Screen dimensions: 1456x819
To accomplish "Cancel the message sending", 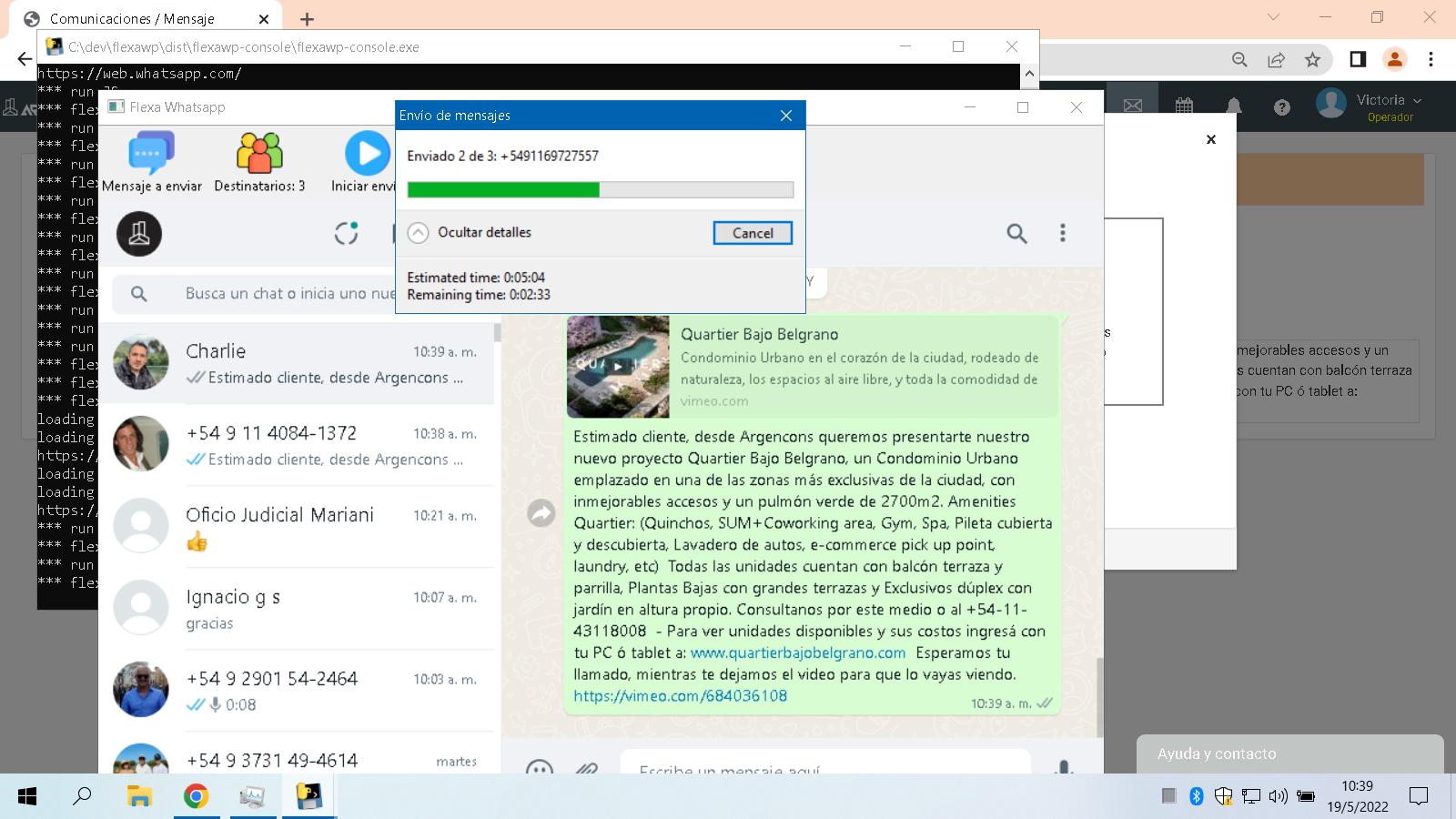I will [753, 233].
